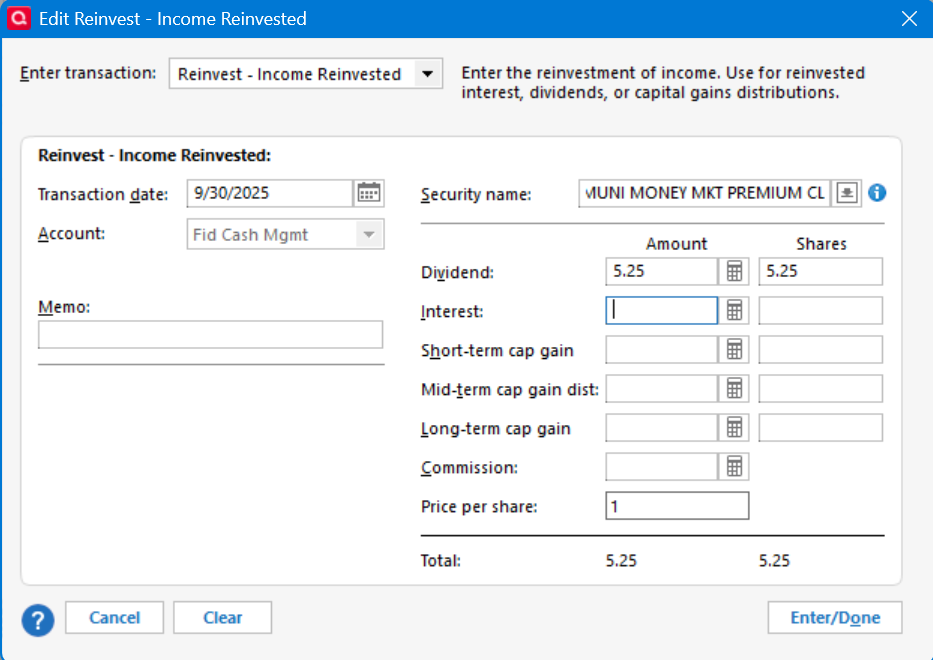Click the Long-term cap gain shares field
The width and height of the screenshot is (933, 660).
point(821,428)
